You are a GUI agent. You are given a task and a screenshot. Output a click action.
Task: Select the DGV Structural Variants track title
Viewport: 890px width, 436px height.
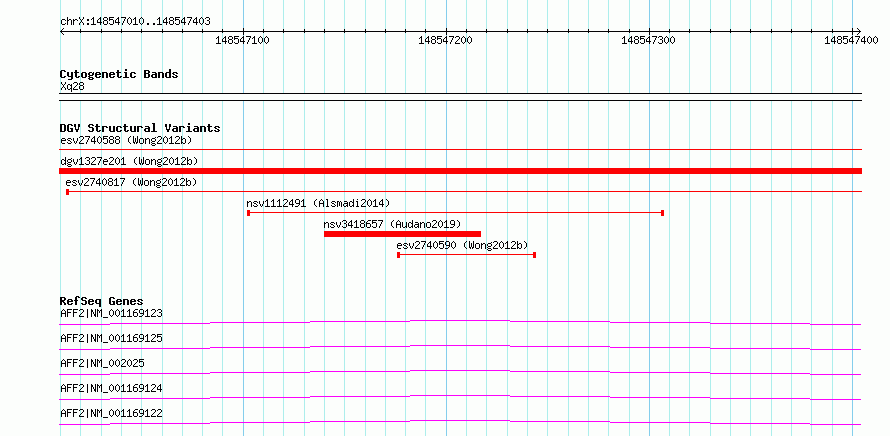140,128
